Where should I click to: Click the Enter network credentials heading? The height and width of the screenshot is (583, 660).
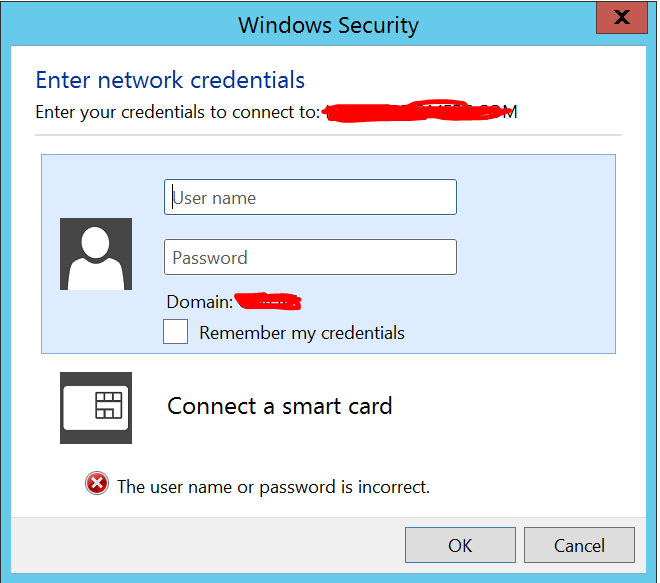170,80
